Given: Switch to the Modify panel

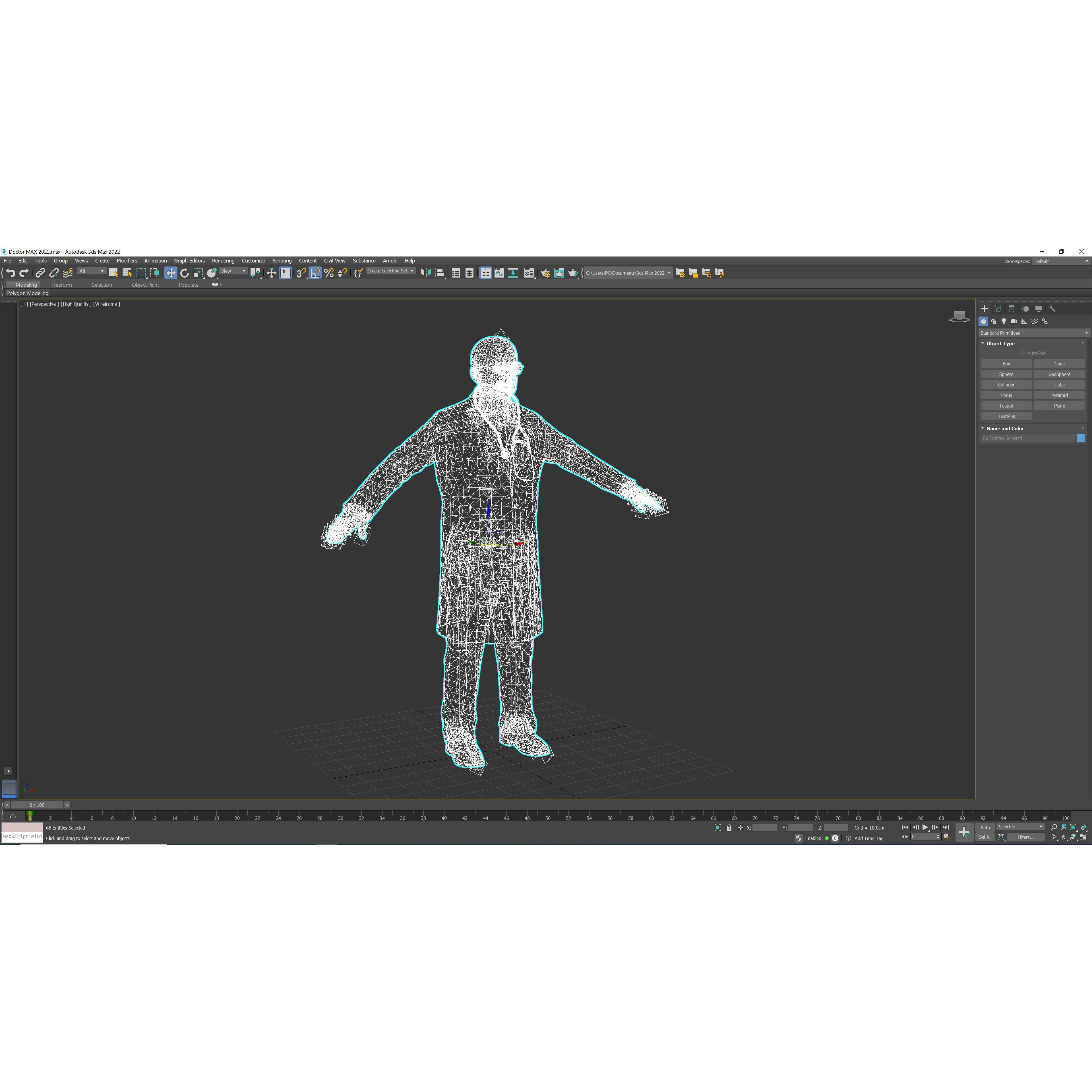Looking at the screenshot, I should point(998,309).
